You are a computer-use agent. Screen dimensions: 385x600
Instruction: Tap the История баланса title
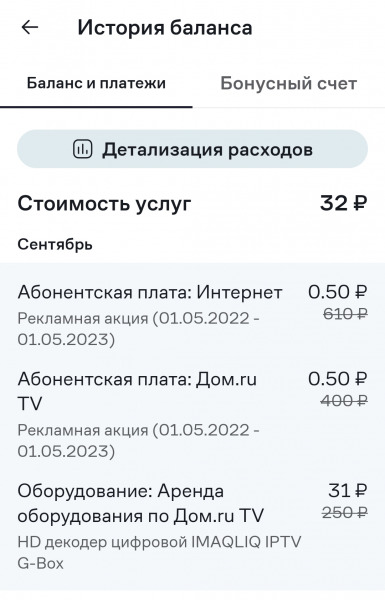coord(165,28)
